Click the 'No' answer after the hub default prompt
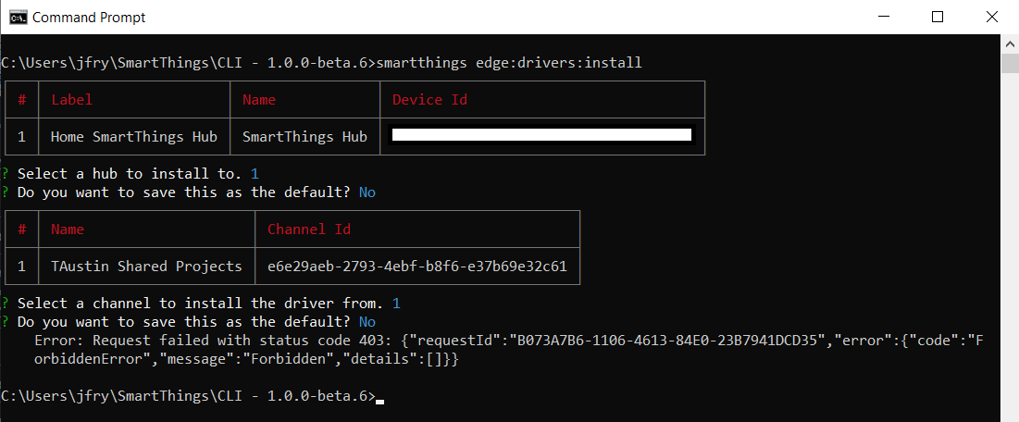1019x422 pixels. 367,192
